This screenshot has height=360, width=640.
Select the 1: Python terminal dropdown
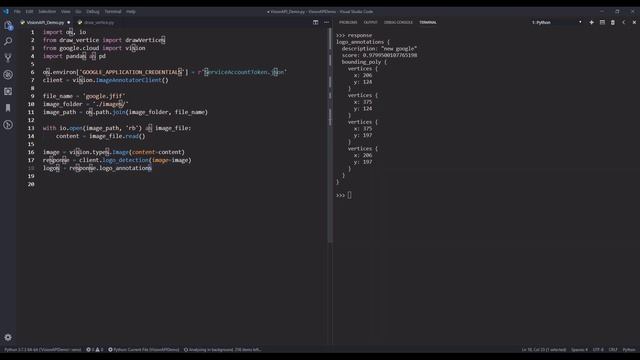coord(556,22)
